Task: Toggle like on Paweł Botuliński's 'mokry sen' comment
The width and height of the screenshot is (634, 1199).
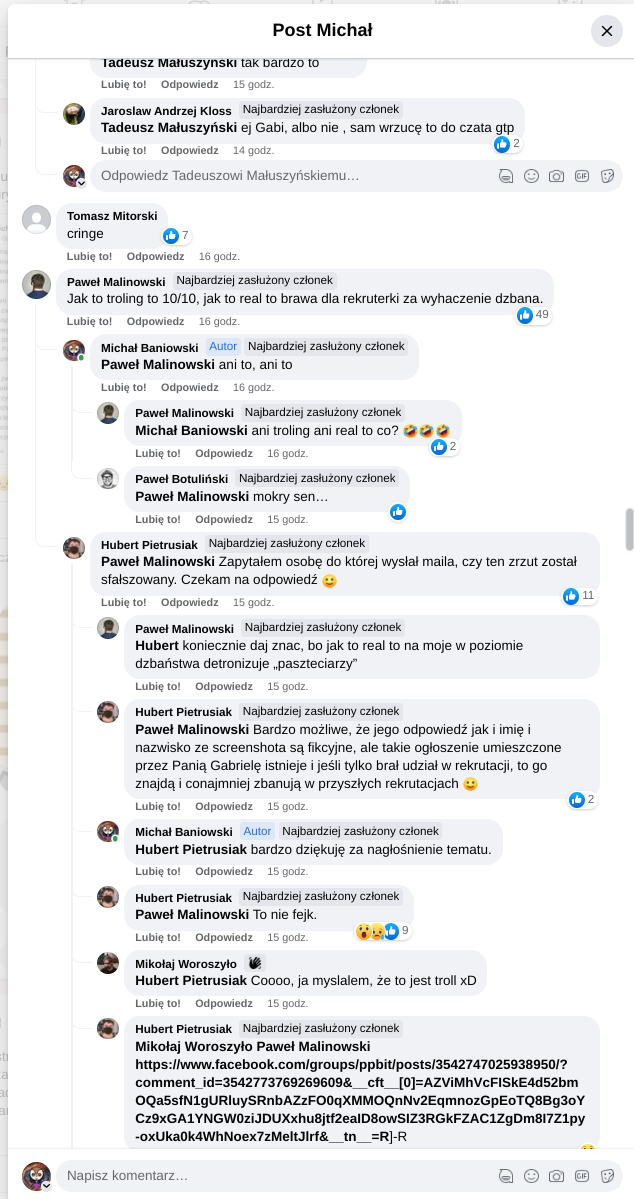Action: click(157, 519)
